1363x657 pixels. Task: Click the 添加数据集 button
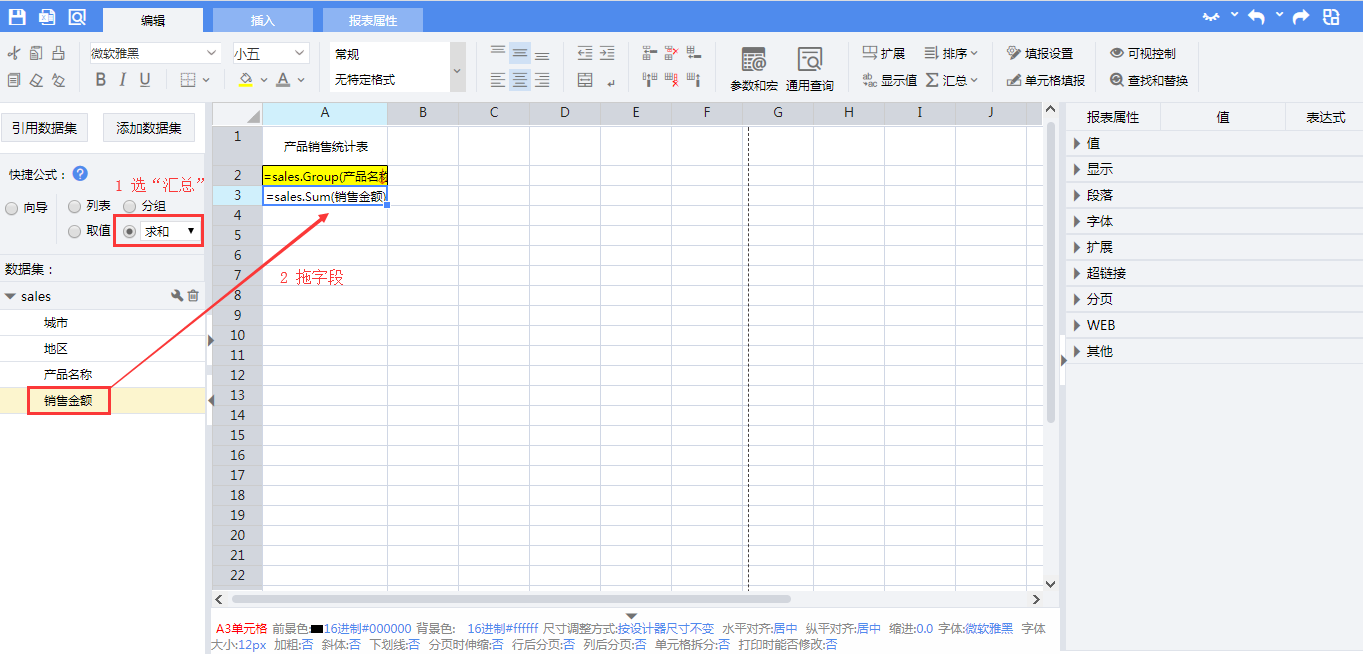pyautogui.click(x=149, y=127)
